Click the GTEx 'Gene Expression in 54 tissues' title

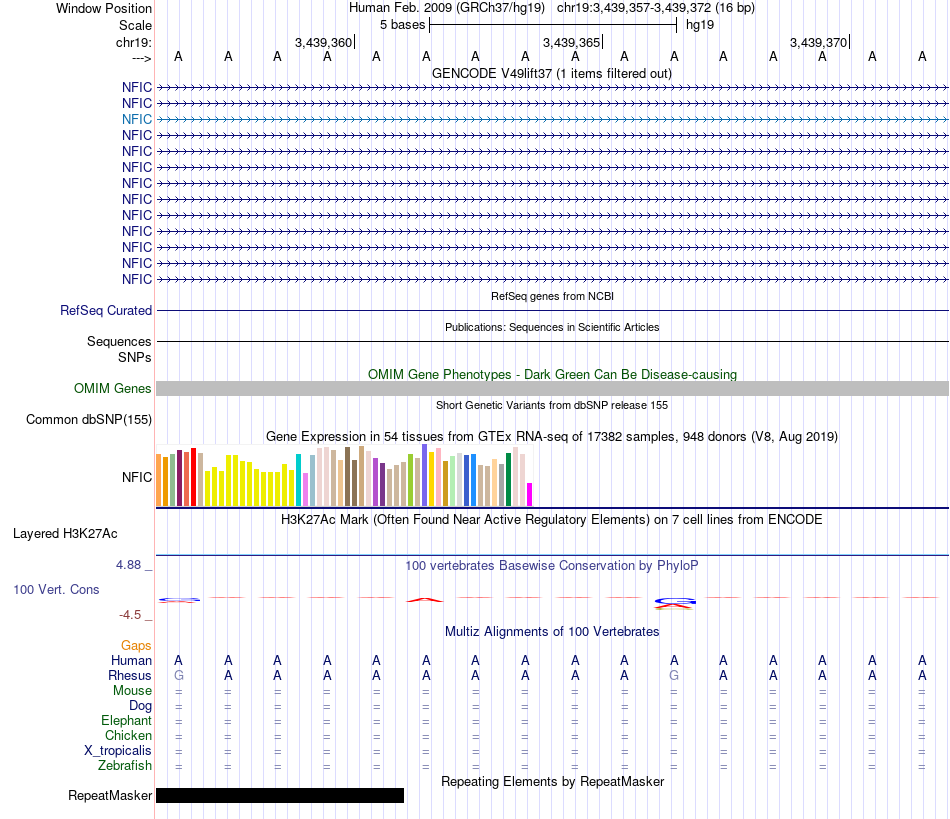tap(552, 436)
